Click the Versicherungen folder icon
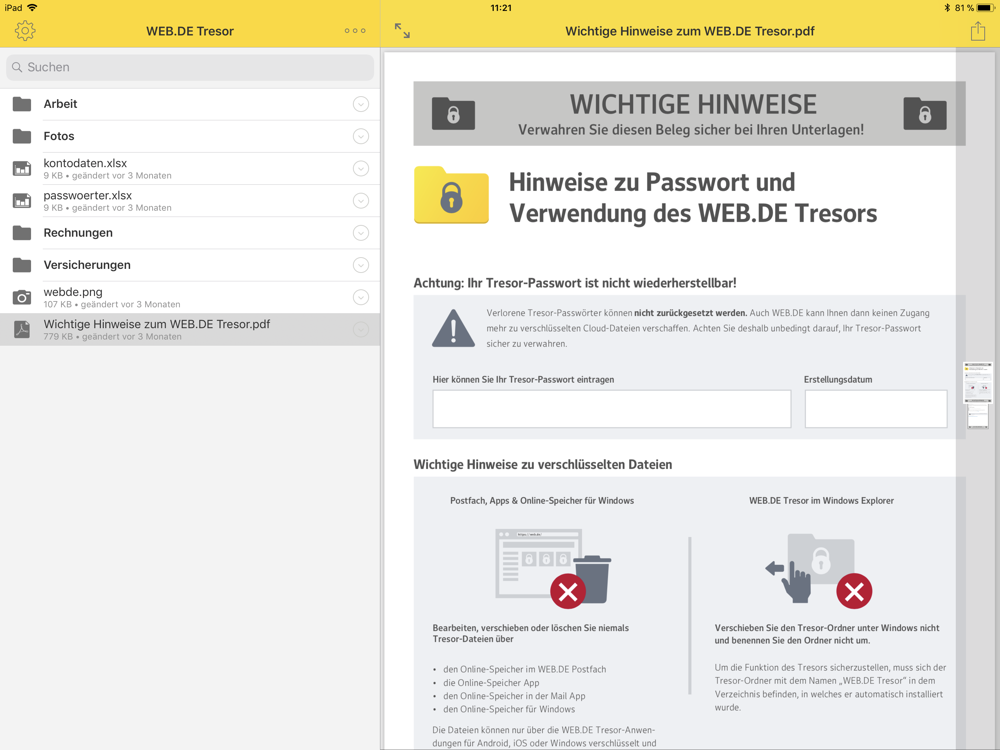 click(x=22, y=265)
